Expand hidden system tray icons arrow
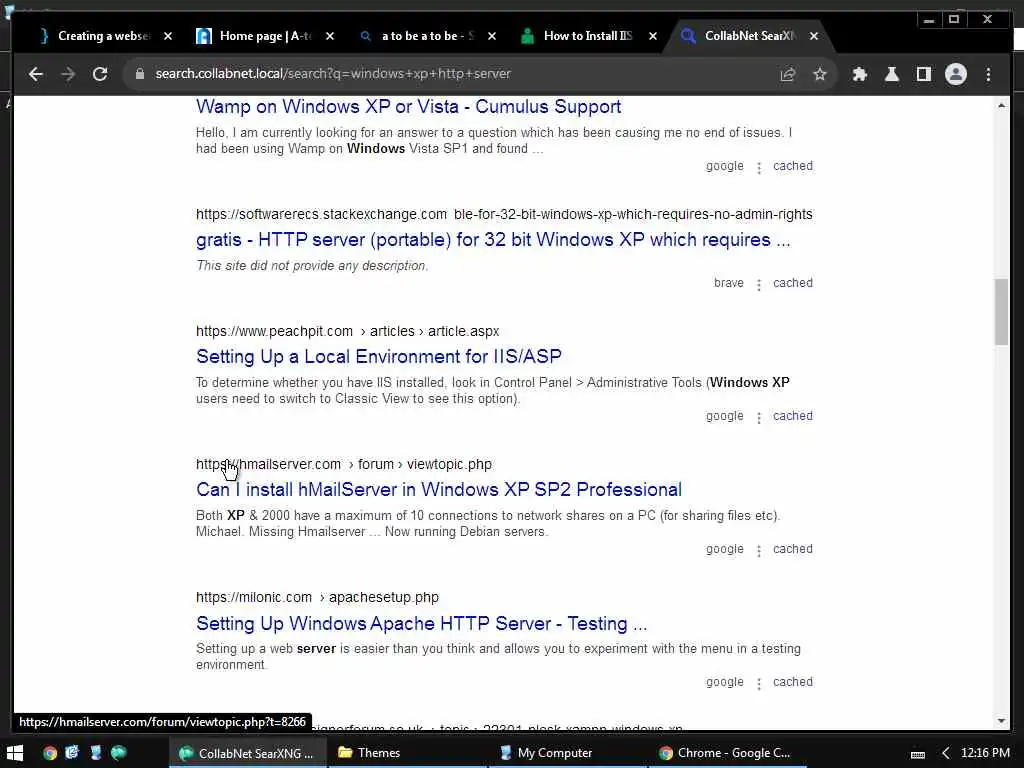The image size is (1024, 768). click(945, 754)
